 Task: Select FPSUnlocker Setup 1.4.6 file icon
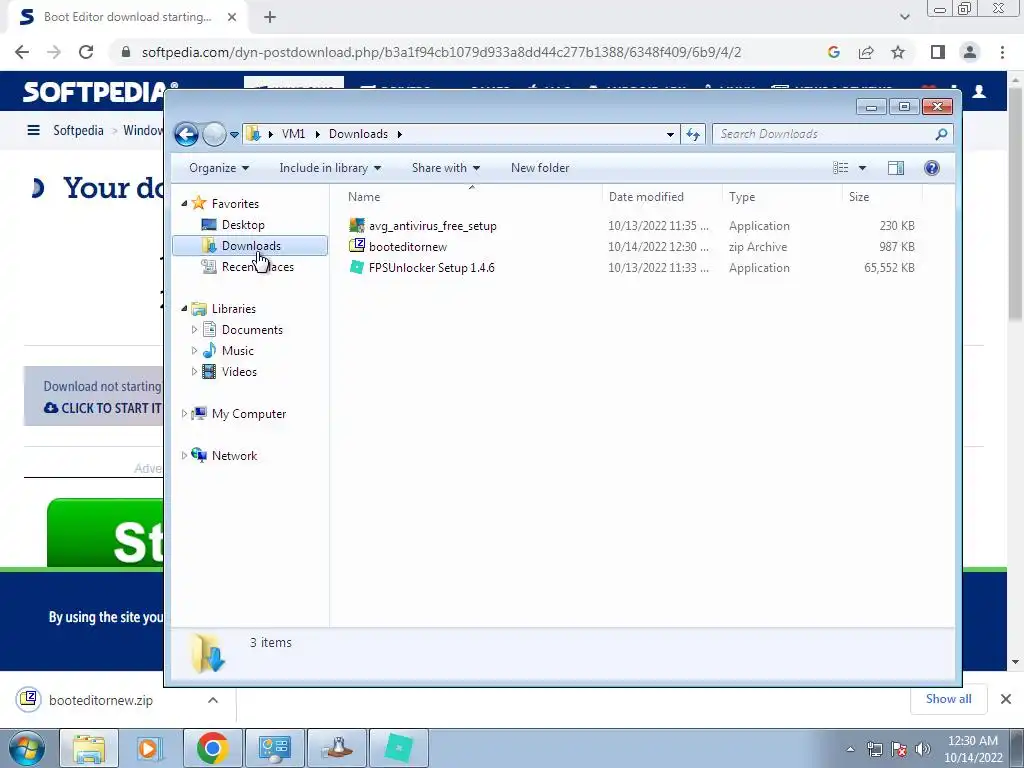coord(357,267)
